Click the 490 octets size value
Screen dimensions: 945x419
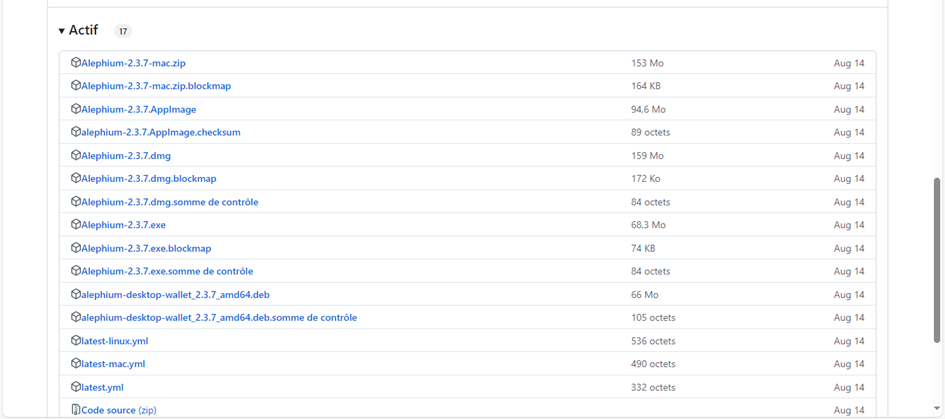653,364
